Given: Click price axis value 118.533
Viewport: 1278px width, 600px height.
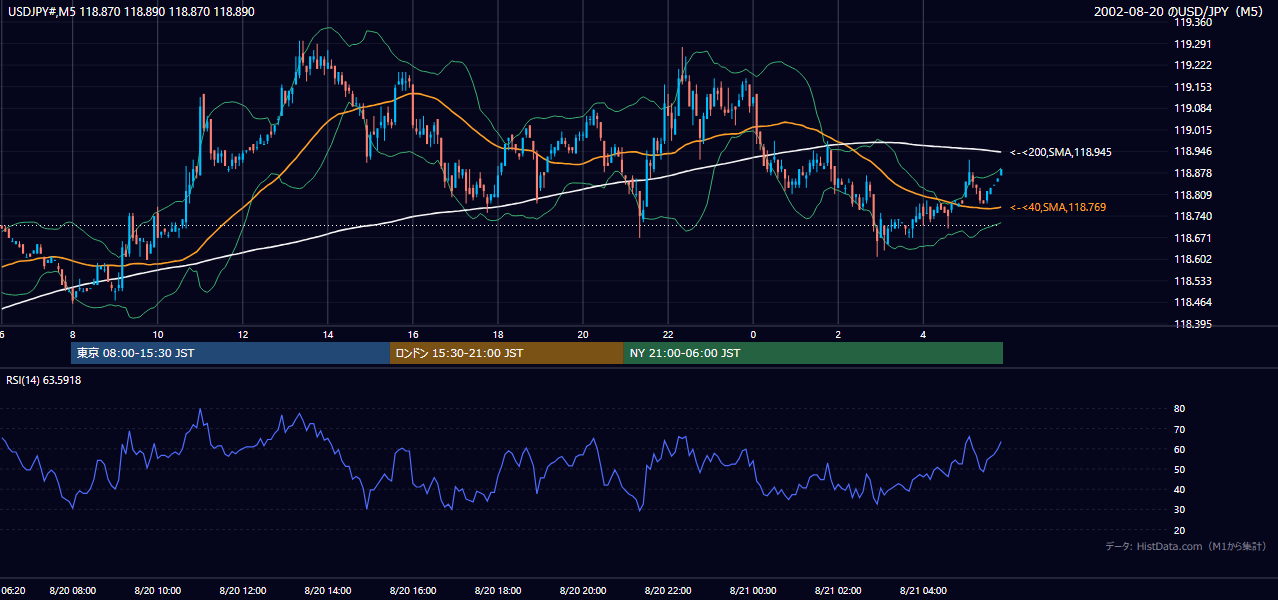Looking at the screenshot, I should click(1195, 281).
